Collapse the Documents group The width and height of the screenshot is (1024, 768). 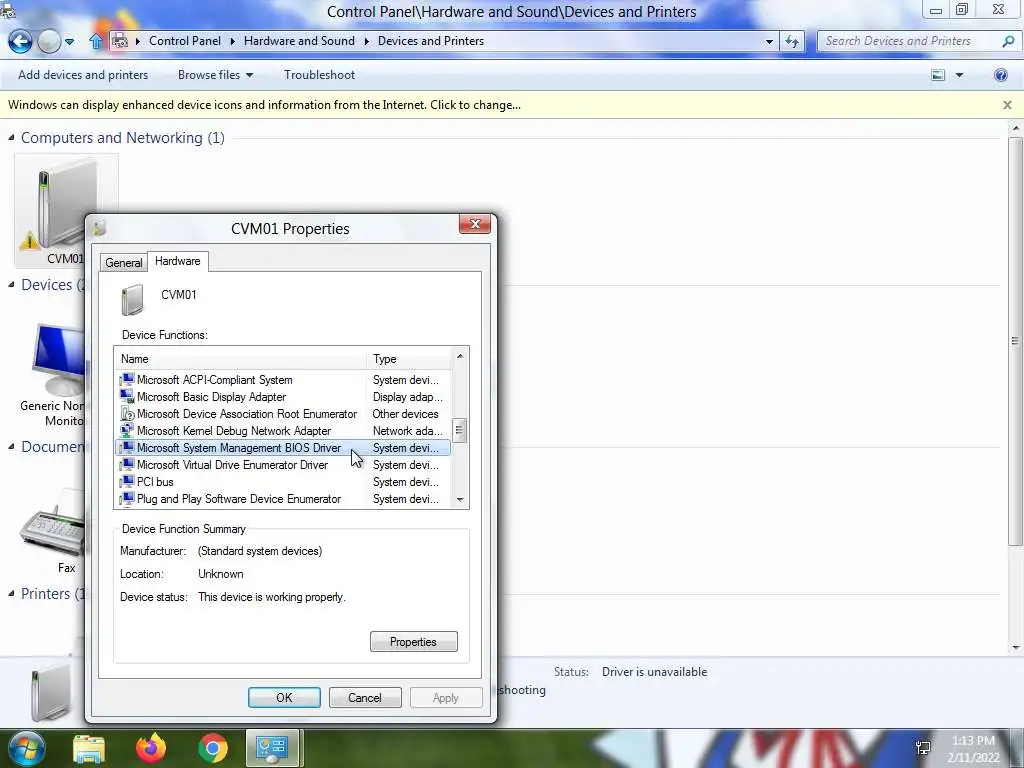tap(11, 447)
